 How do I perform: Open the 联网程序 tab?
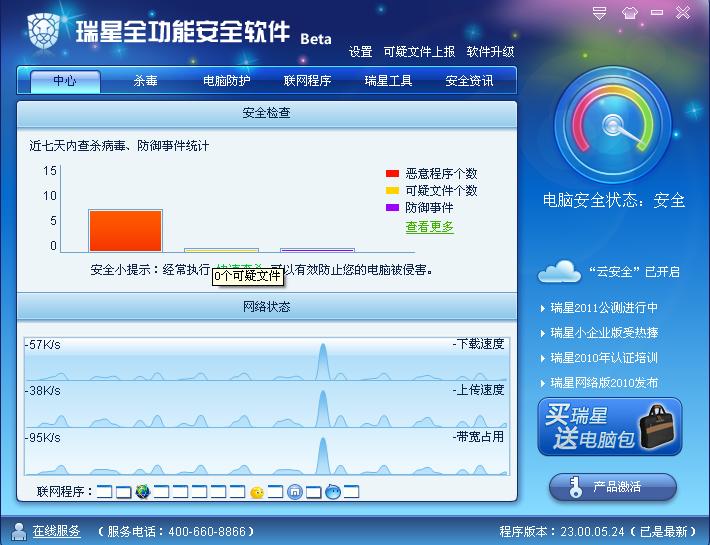(x=307, y=81)
